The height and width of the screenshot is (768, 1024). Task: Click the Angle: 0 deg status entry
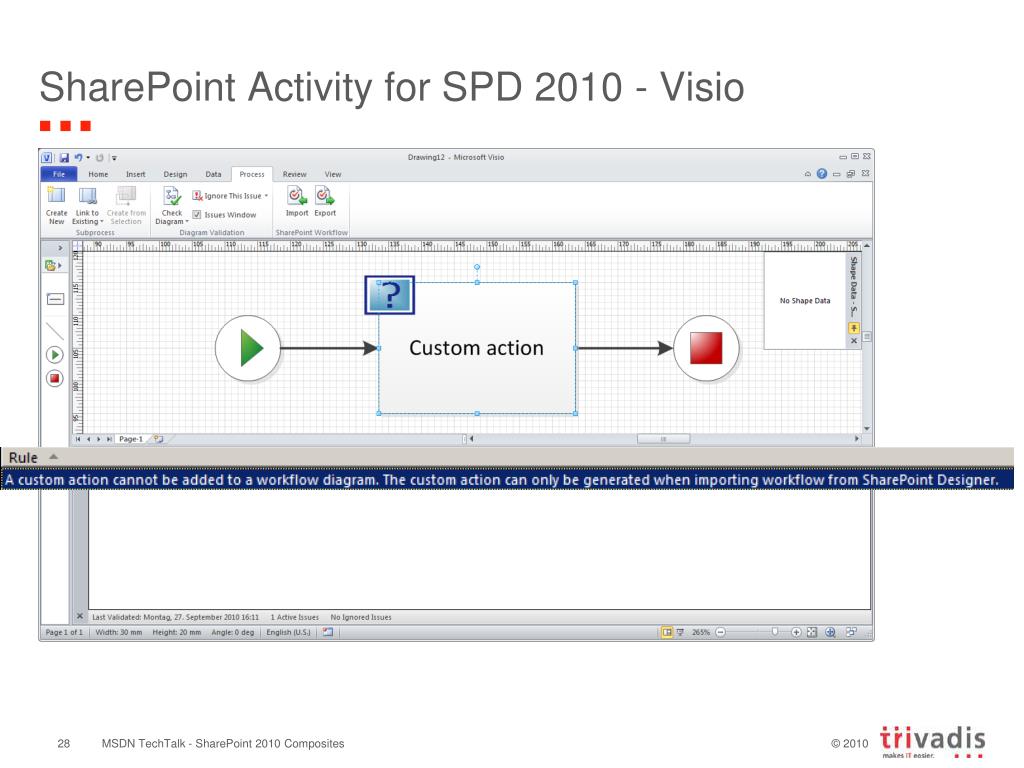[232, 632]
